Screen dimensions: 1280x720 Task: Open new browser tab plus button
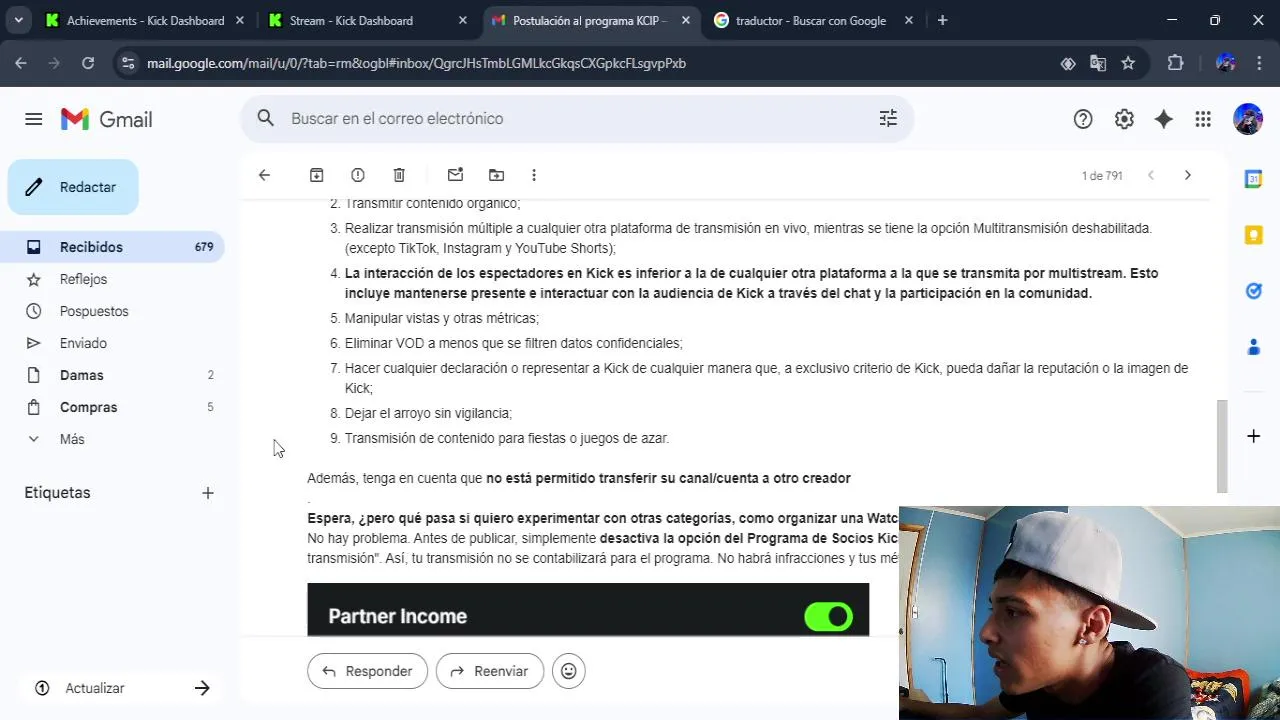coord(942,20)
